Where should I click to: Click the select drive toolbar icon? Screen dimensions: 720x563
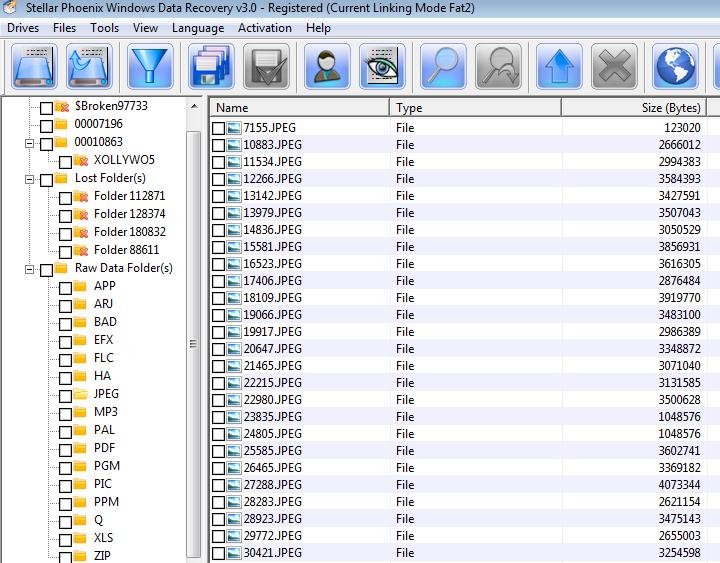click(34, 66)
